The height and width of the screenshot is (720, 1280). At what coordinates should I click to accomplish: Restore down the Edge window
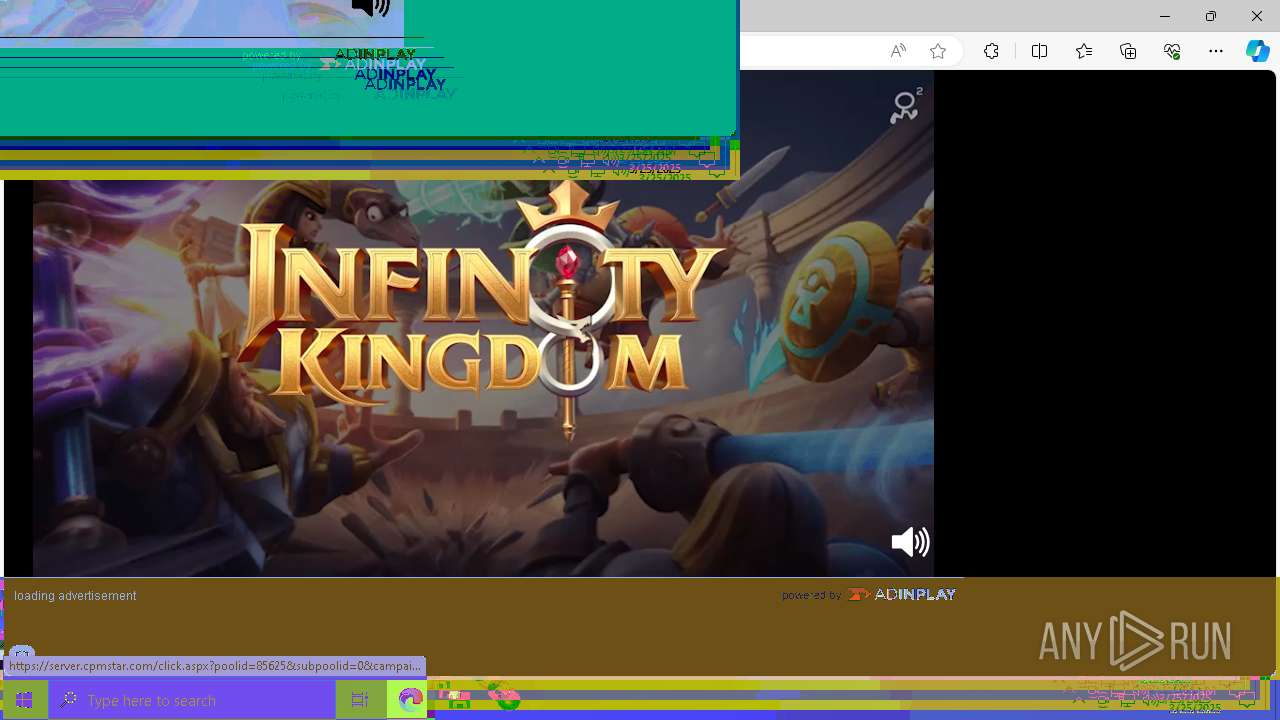point(1210,16)
